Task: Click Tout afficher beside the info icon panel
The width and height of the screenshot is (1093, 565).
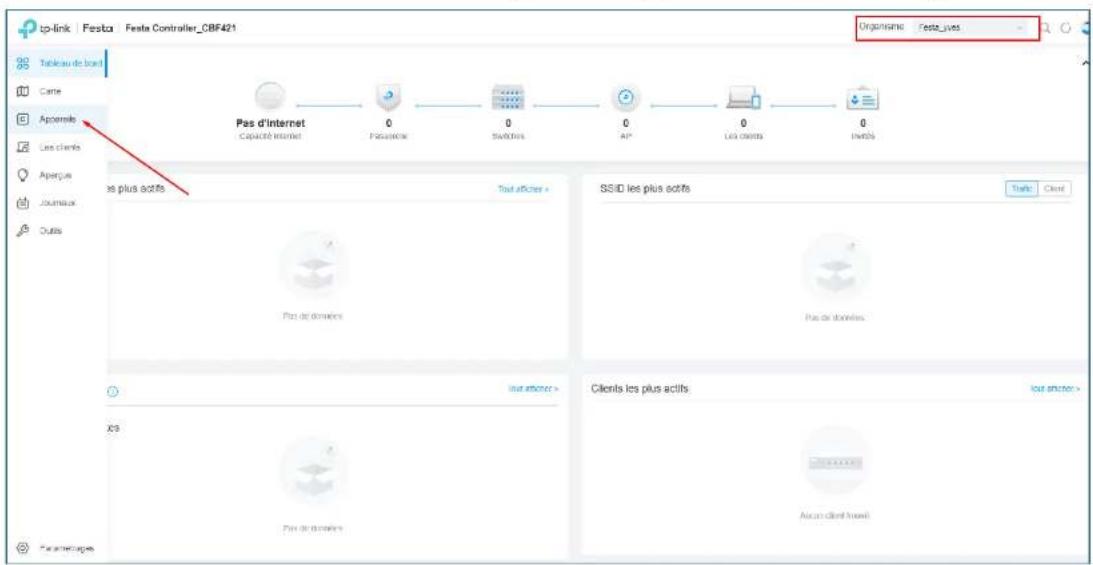Action: click(x=534, y=387)
